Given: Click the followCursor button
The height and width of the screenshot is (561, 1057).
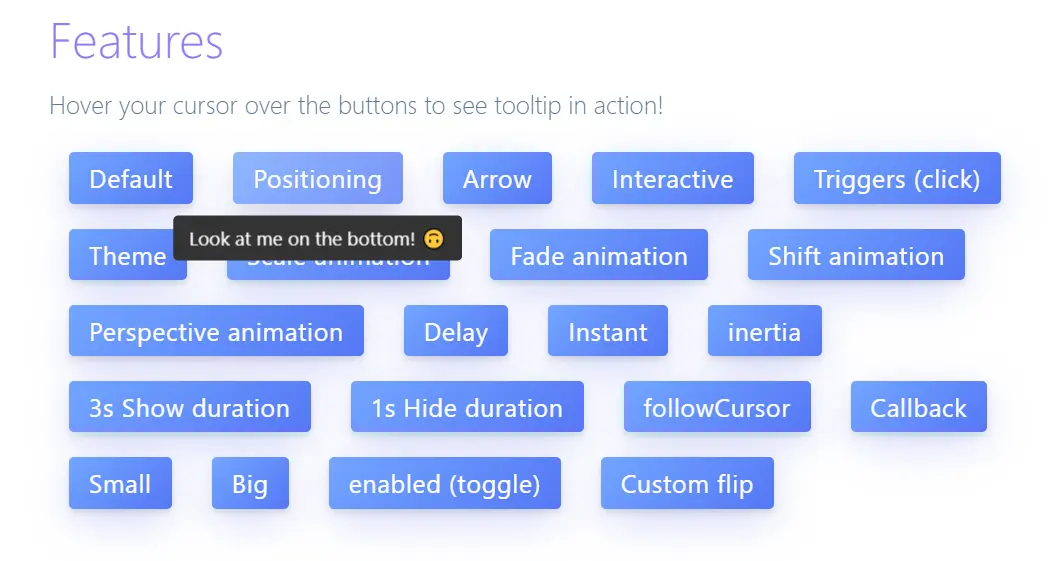Looking at the screenshot, I should point(717,407).
